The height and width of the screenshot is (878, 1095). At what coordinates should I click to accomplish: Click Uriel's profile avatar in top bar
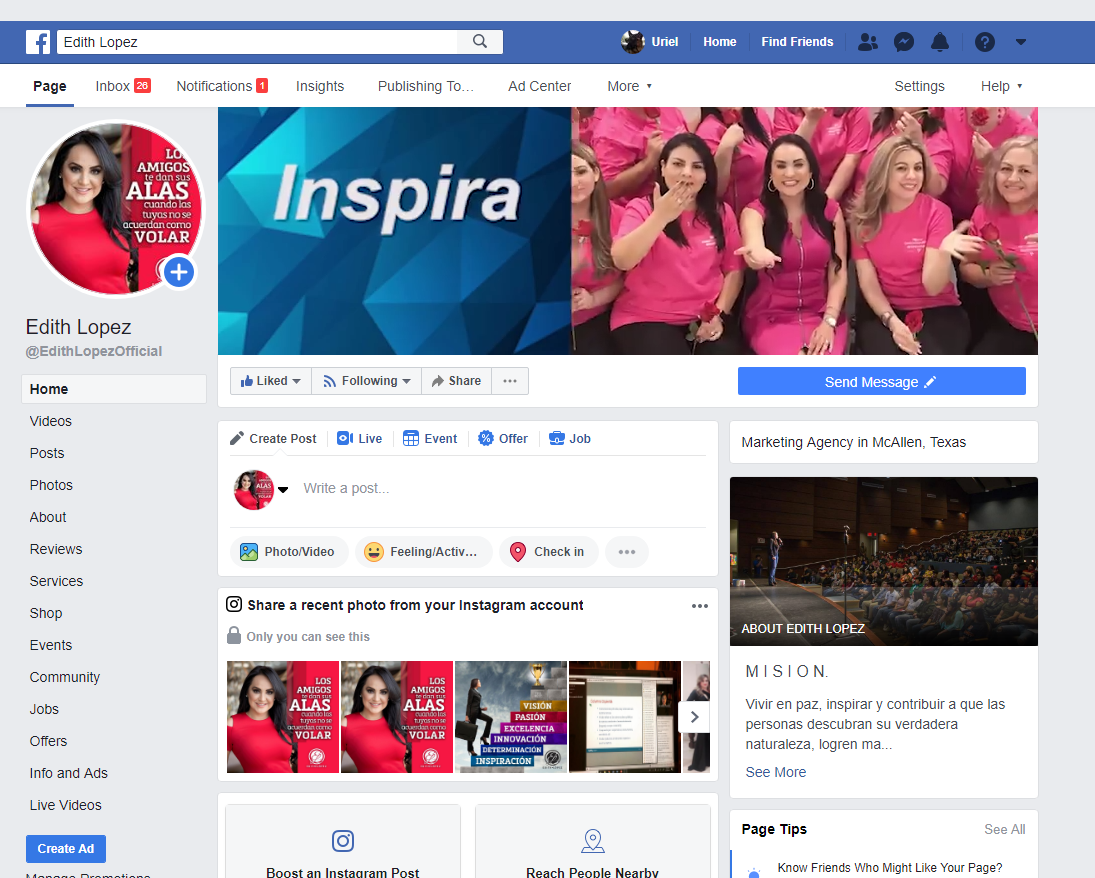[633, 42]
